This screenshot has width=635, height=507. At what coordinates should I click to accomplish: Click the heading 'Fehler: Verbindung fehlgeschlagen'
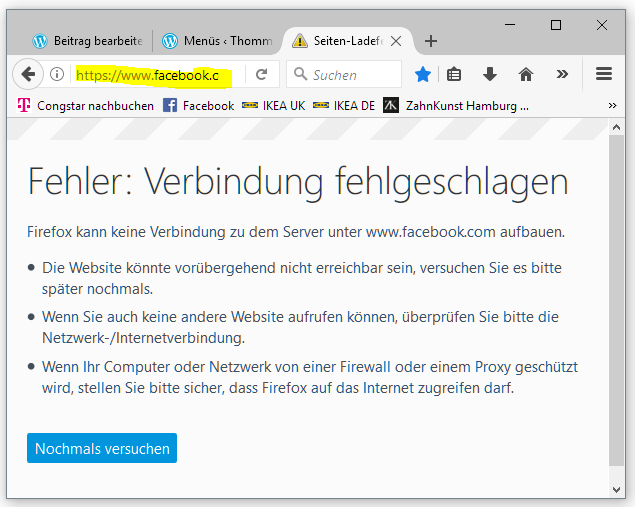(298, 182)
